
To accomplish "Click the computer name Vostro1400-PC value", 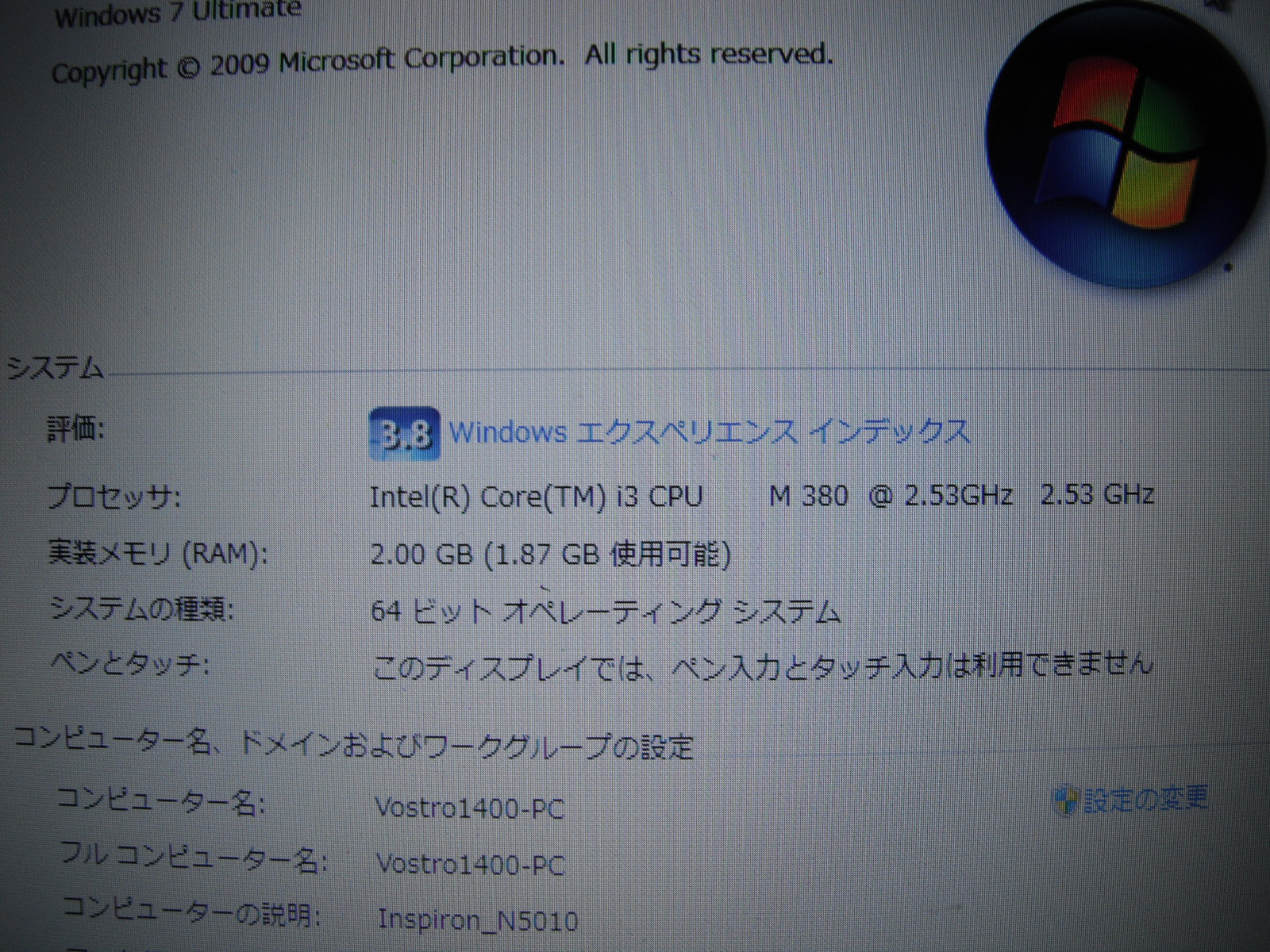I will point(469,808).
